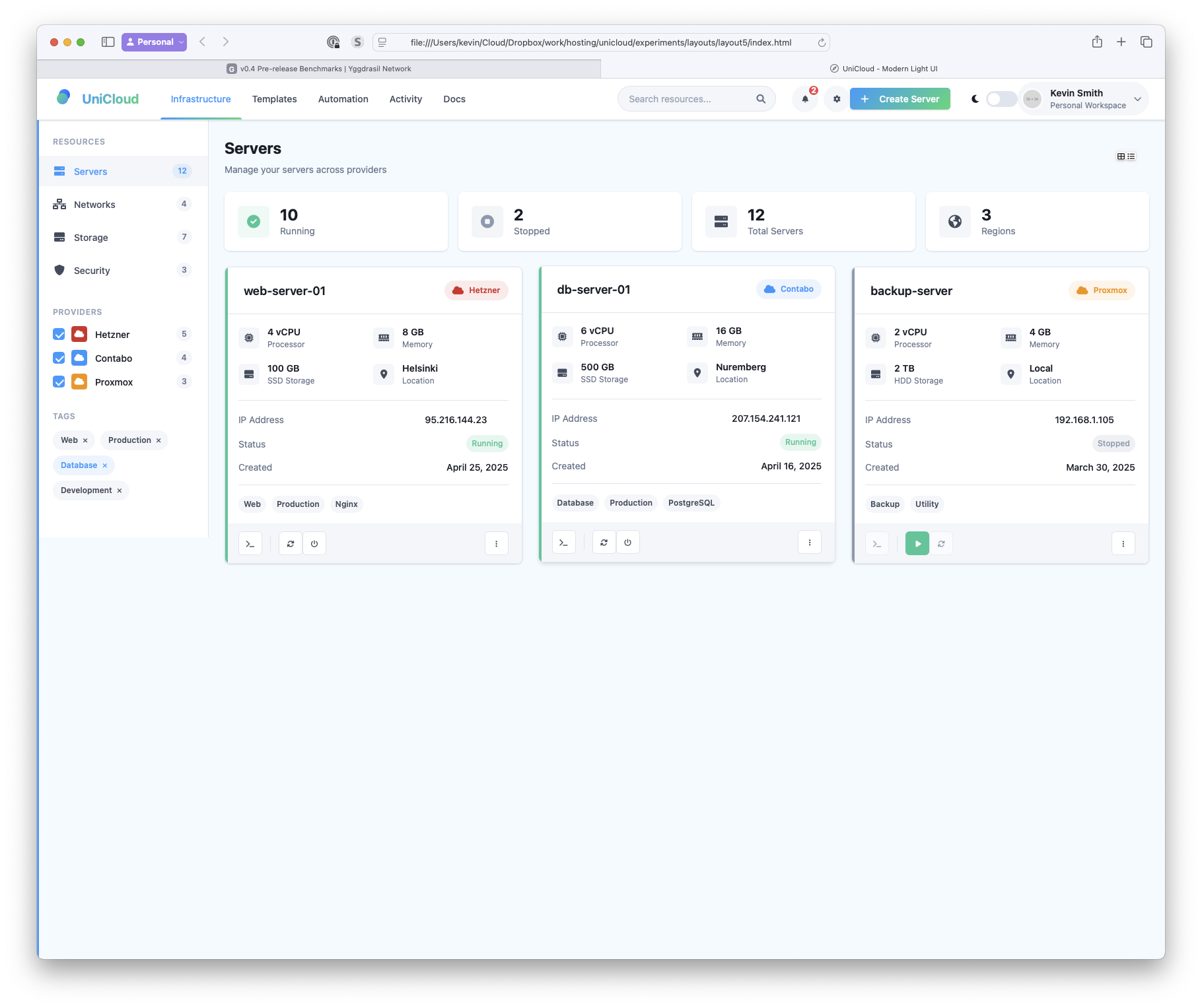The height and width of the screenshot is (1008, 1202).
Task: Uncheck the Contabo provider filter
Action: (x=59, y=358)
